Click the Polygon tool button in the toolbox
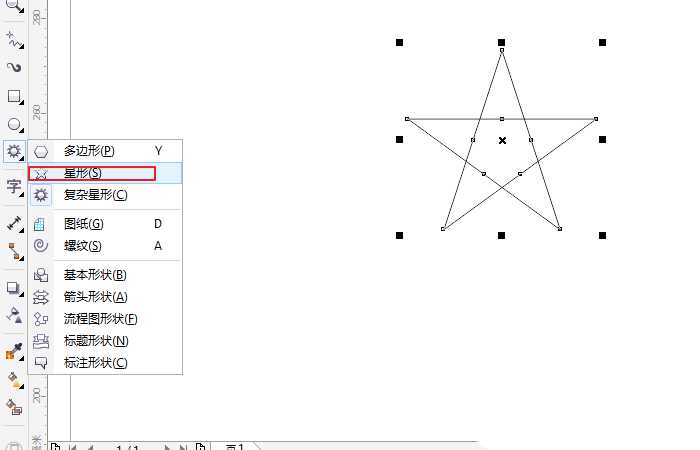 coord(14,152)
